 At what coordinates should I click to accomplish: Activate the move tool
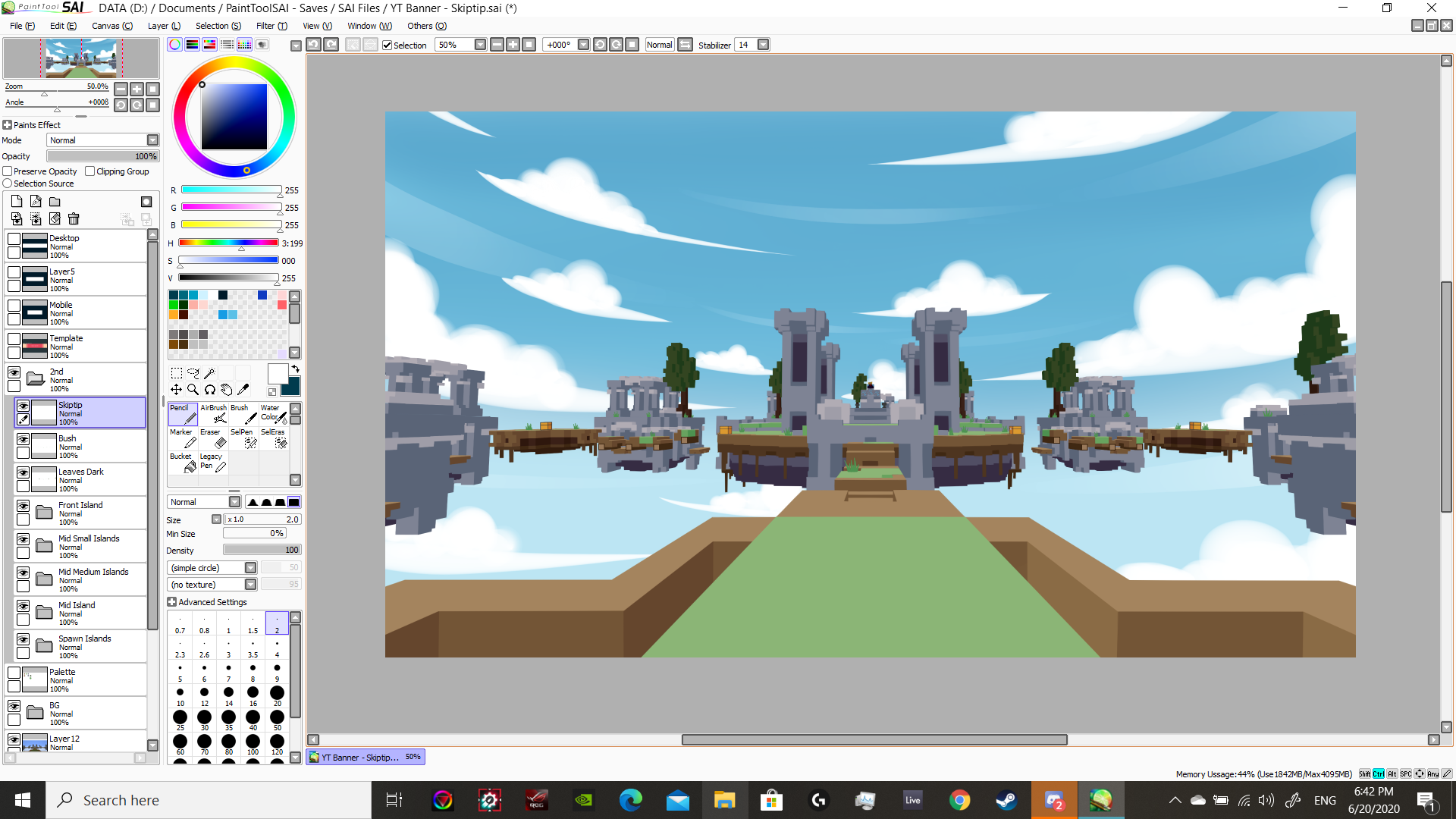(176, 390)
